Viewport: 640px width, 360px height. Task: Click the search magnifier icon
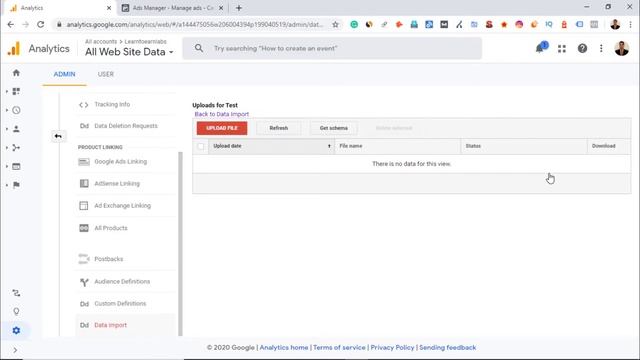[x=199, y=48]
